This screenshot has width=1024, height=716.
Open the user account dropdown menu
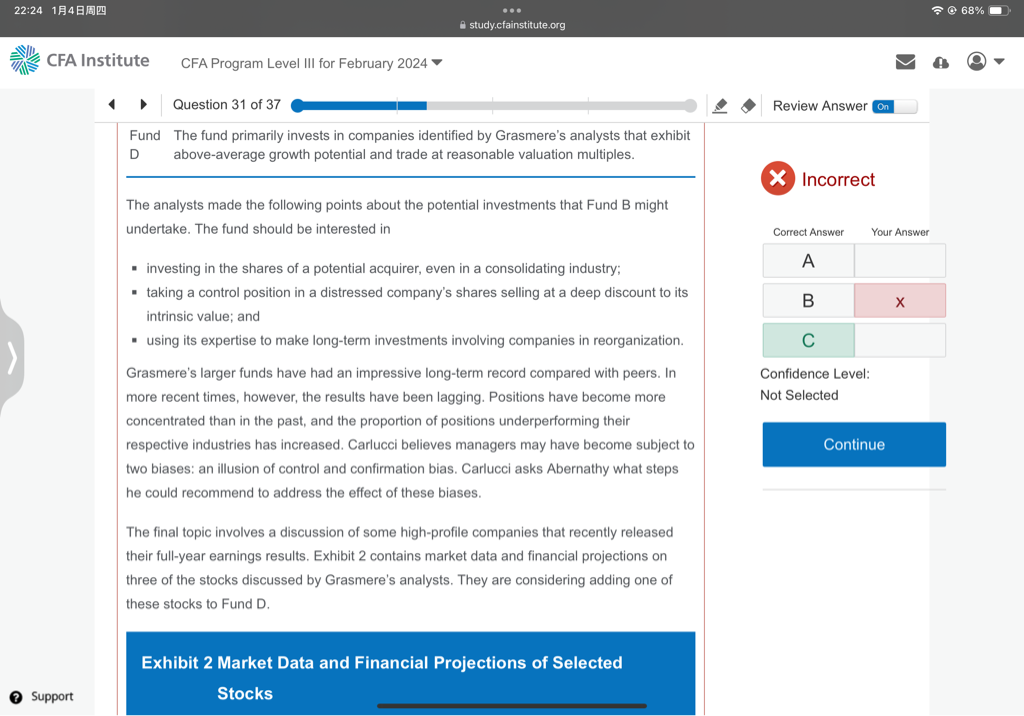[985, 62]
